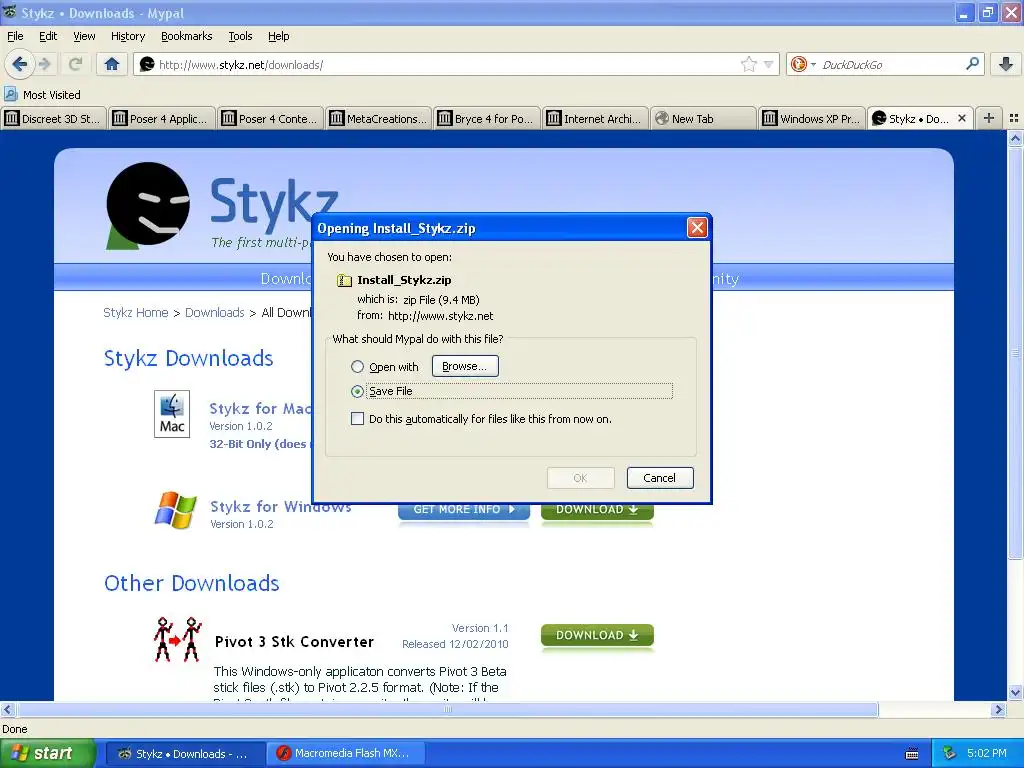Switch to the Internet Archi... tab
Viewport: 1024px width, 768px height.
click(x=595, y=119)
